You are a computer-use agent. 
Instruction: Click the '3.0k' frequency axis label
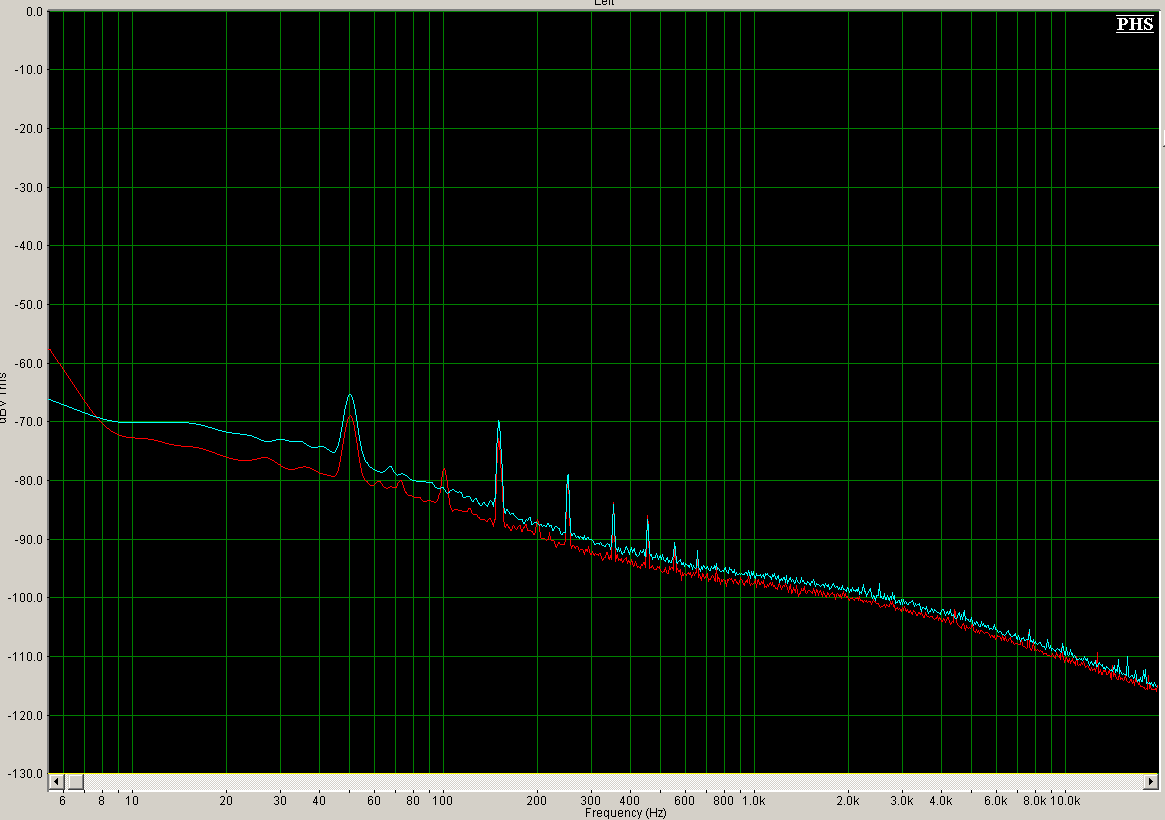point(902,801)
